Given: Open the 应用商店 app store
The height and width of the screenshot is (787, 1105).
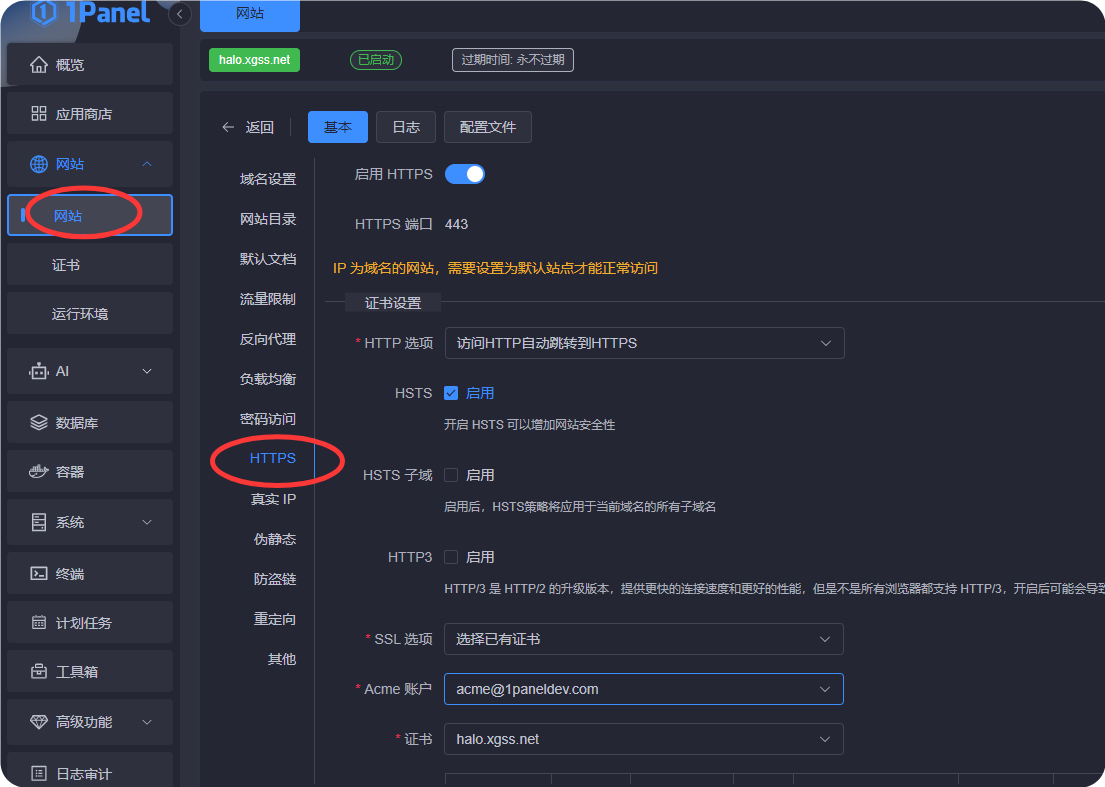Looking at the screenshot, I should tap(89, 113).
